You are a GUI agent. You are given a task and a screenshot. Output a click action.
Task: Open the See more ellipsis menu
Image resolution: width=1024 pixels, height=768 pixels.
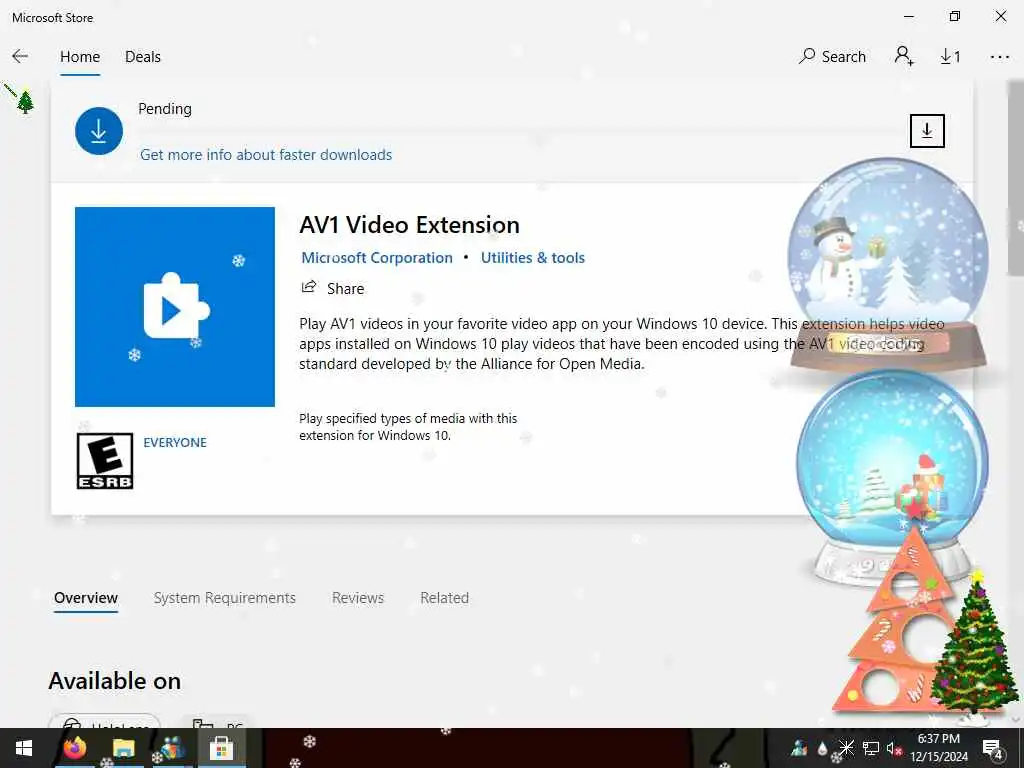[999, 57]
